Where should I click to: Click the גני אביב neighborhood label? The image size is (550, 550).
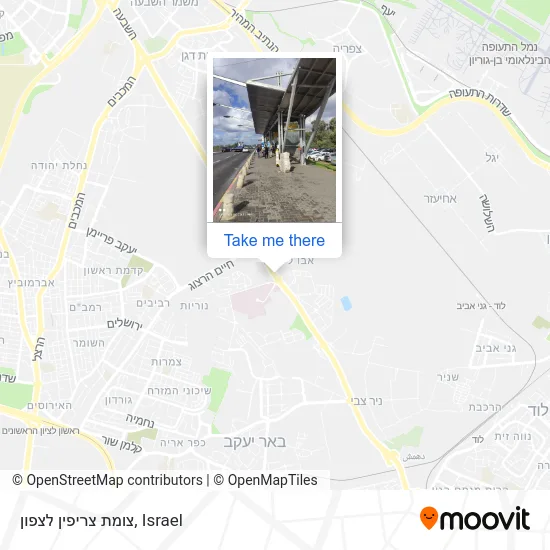496,348
